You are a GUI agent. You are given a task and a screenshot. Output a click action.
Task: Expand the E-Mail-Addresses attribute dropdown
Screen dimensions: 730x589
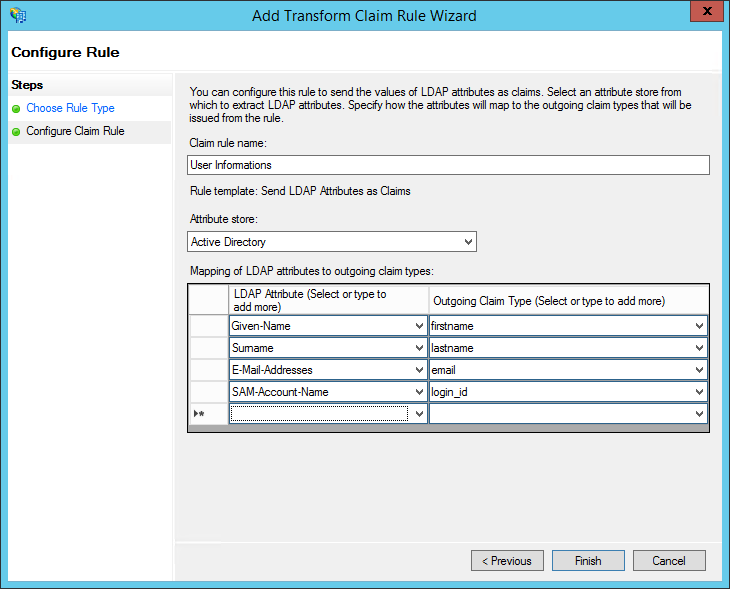pyautogui.click(x=419, y=370)
